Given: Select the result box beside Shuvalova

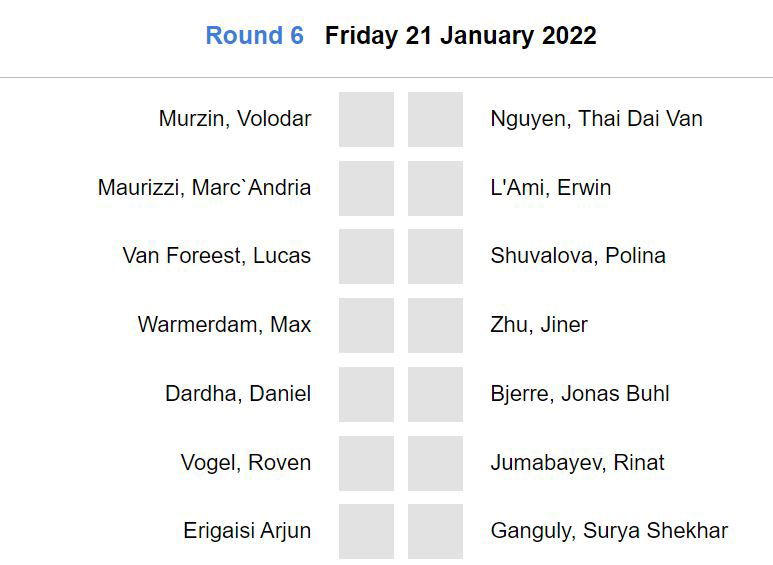Looking at the screenshot, I should coord(435,257).
